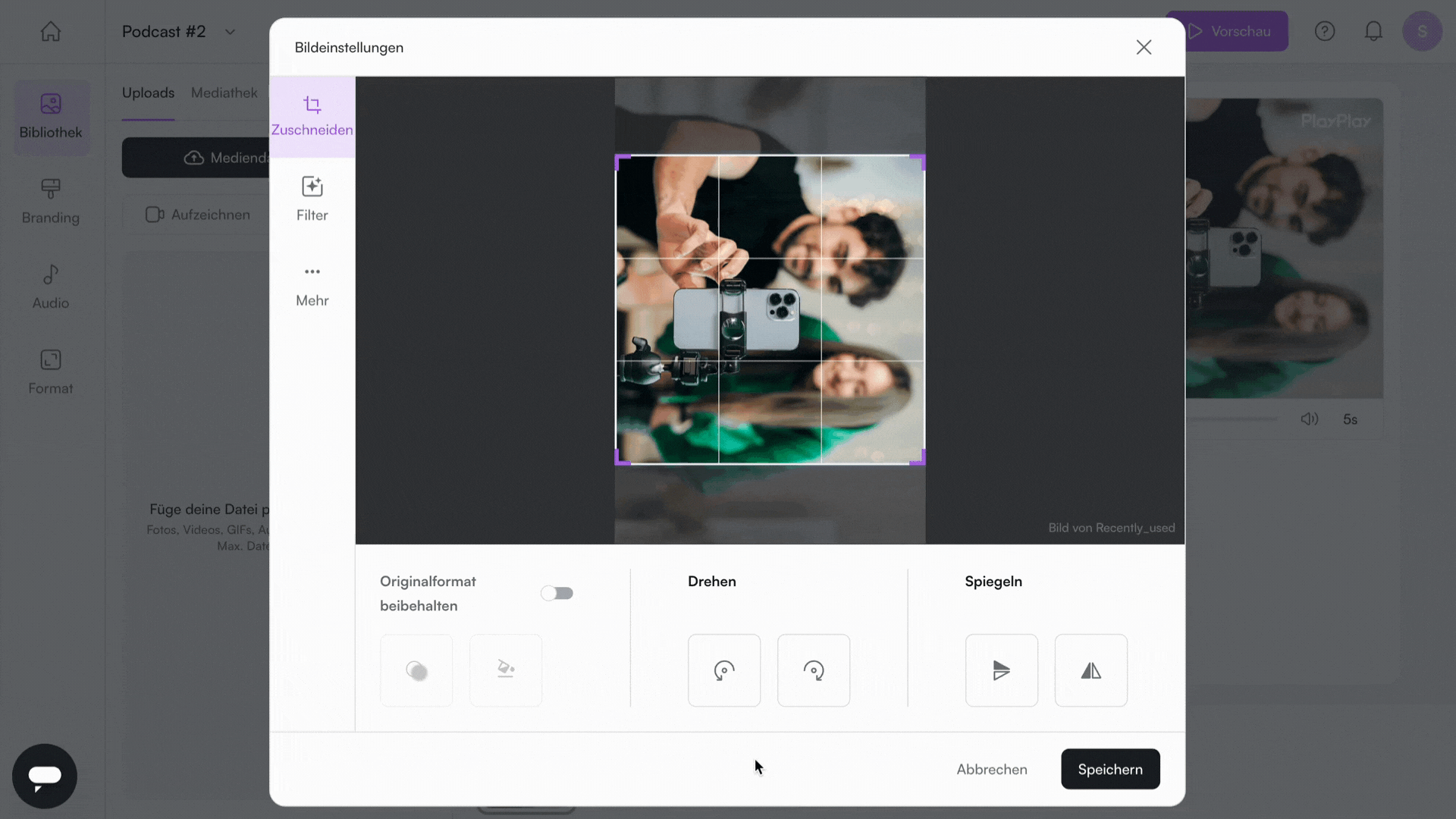Click the Speichern button
Viewport: 1456px width, 819px height.
click(x=1110, y=769)
